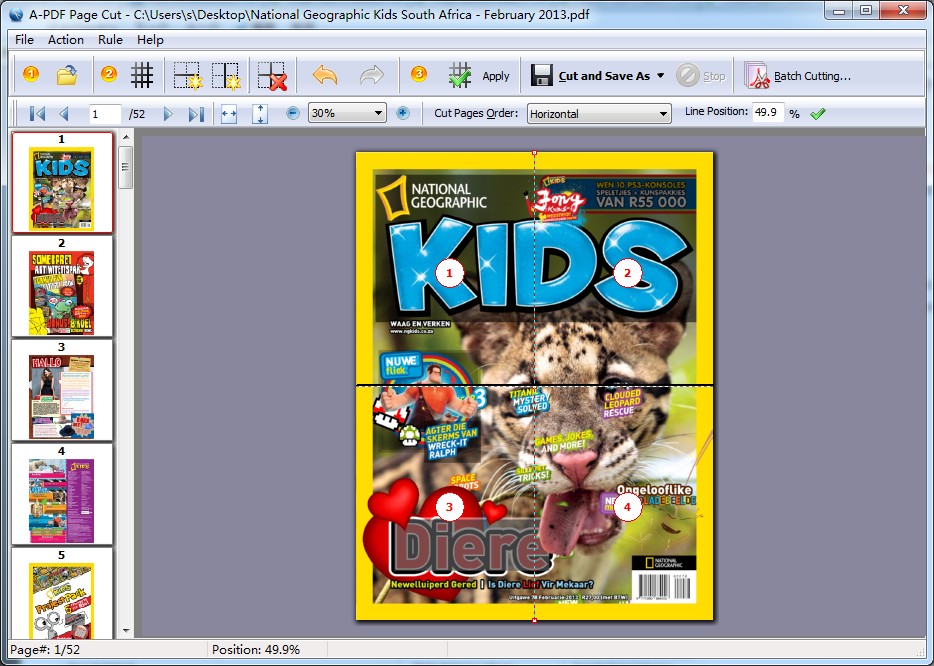Open a PDF file with folder icon
The width and height of the screenshot is (934, 666).
click(x=67, y=75)
